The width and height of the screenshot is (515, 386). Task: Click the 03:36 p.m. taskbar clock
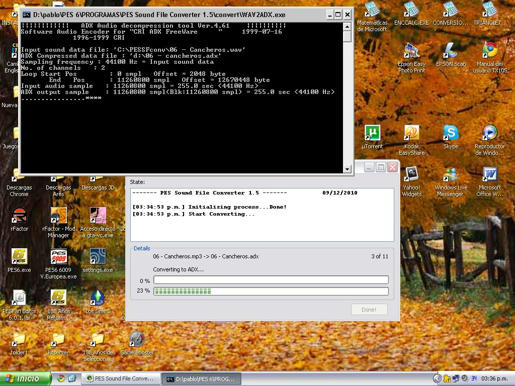pos(494,379)
